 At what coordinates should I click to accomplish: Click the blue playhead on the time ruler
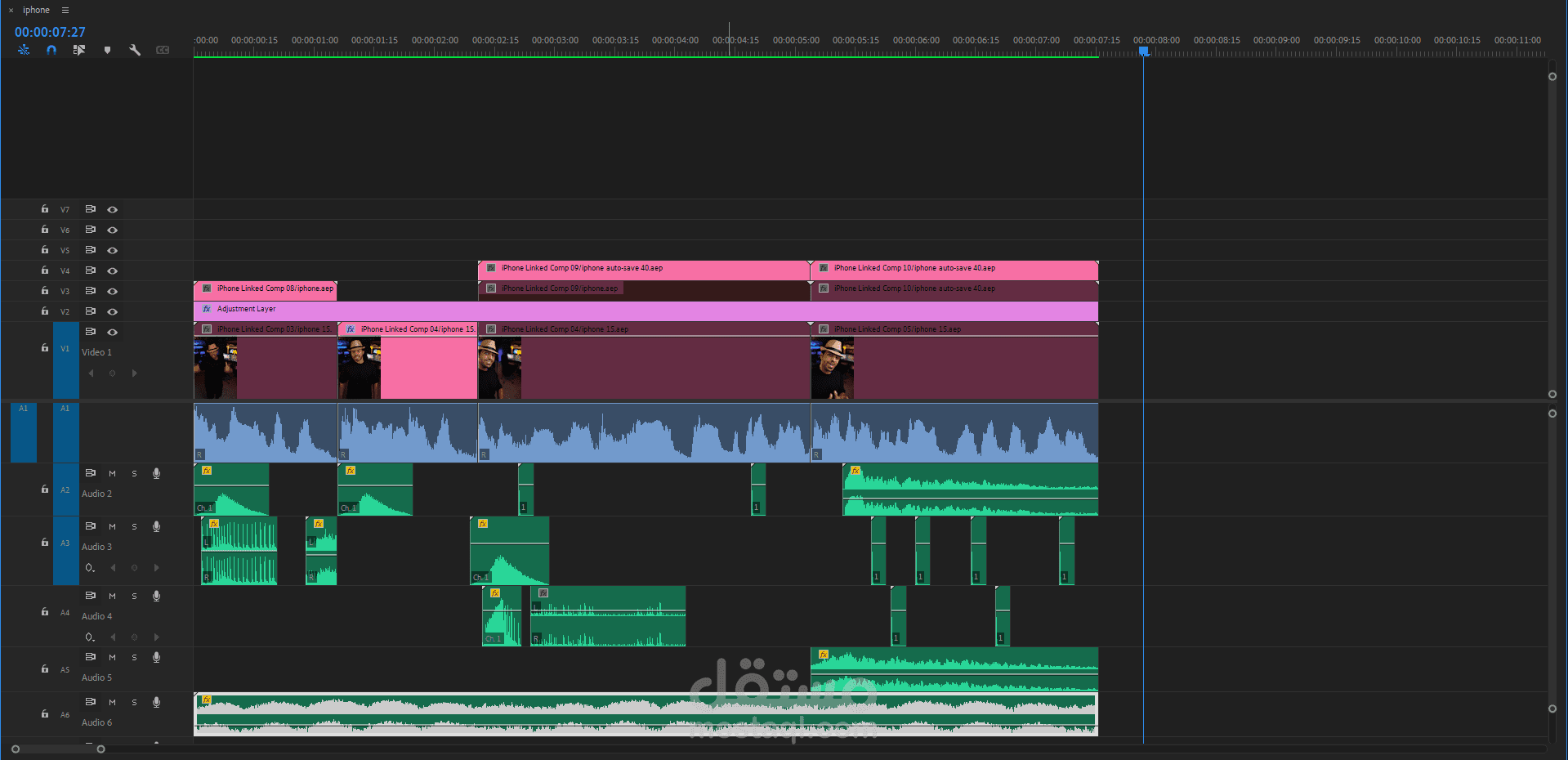(1144, 51)
